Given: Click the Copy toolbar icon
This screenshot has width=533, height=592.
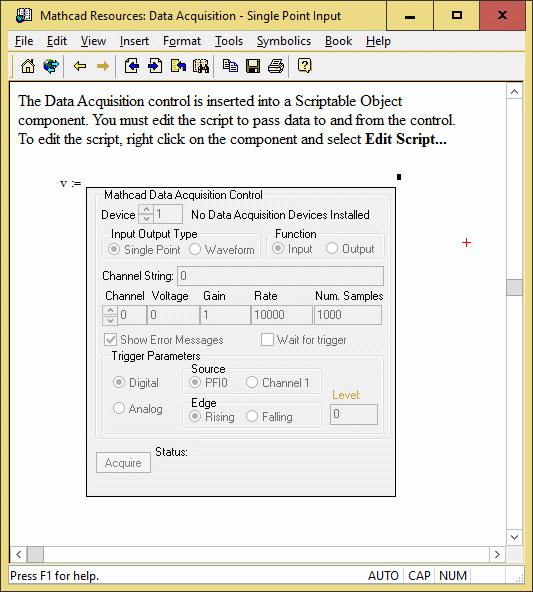Looking at the screenshot, I should [230, 66].
